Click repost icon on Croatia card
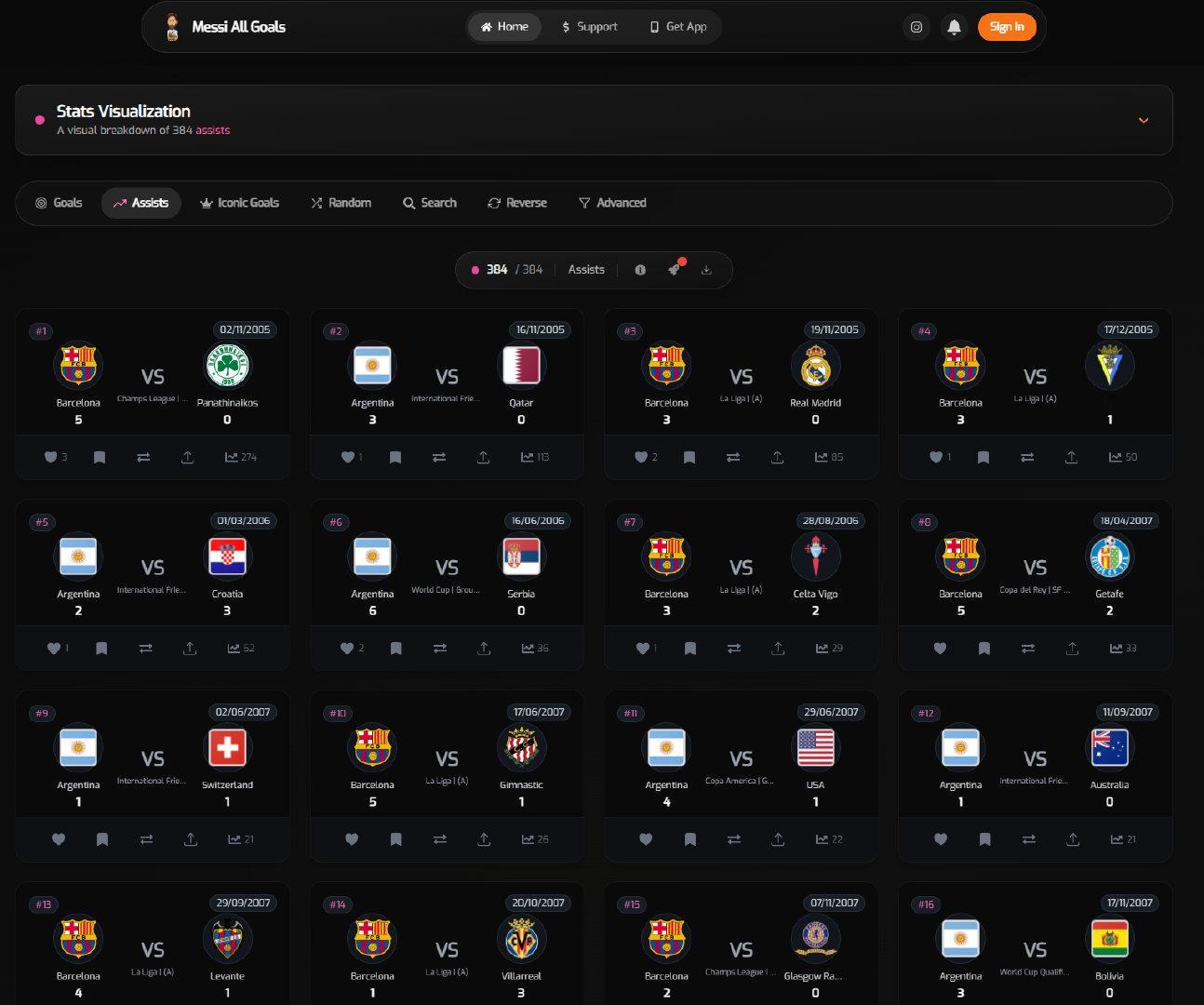 [x=146, y=649]
